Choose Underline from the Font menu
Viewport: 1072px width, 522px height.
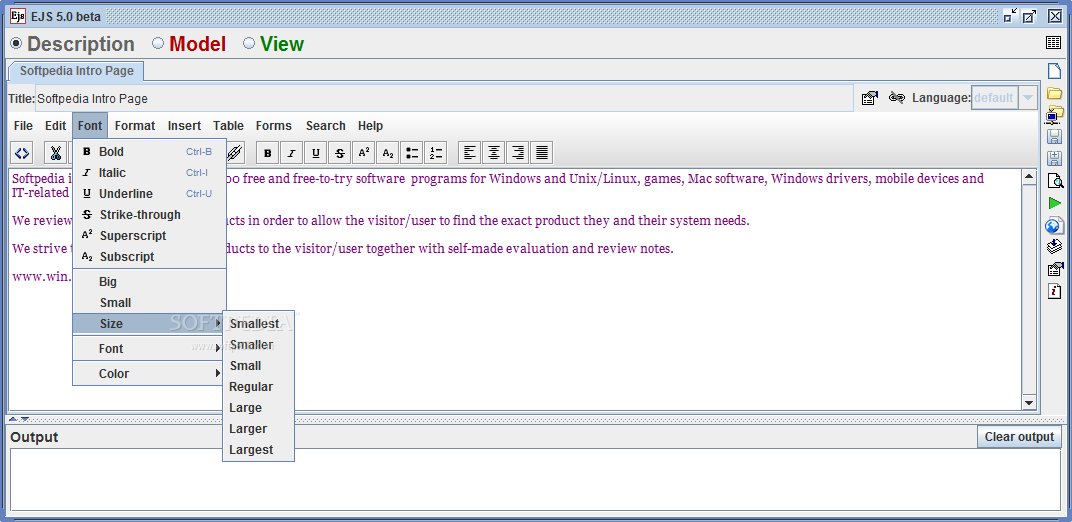tap(149, 194)
